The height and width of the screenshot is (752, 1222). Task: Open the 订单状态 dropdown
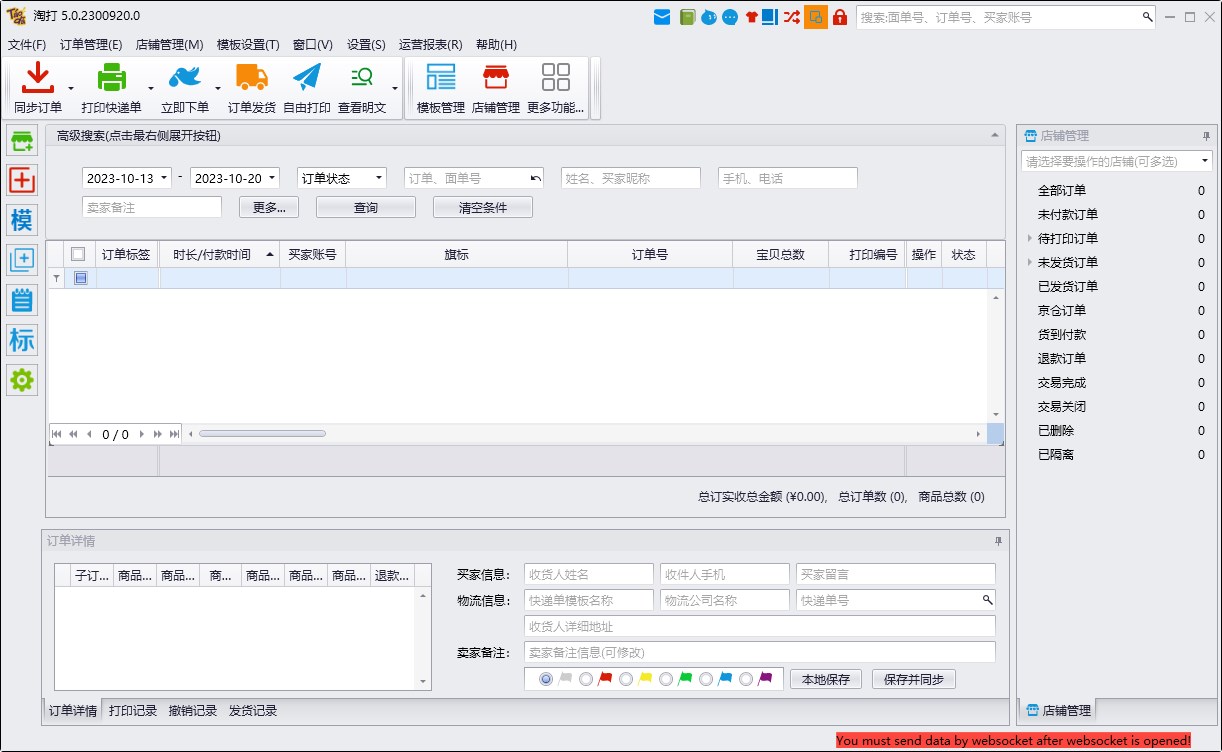pos(379,178)
